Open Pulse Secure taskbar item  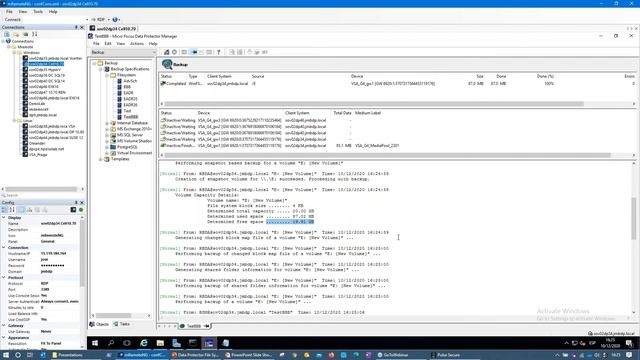coord(447,355)
